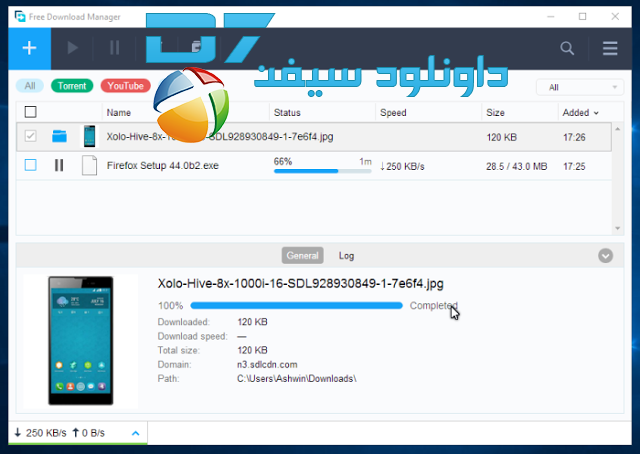Image resolution: width=640 pixels, height=454 pixels.
Task: Click path C:\Users\Ashwin\Downloads\
Action: click(297, 378)
